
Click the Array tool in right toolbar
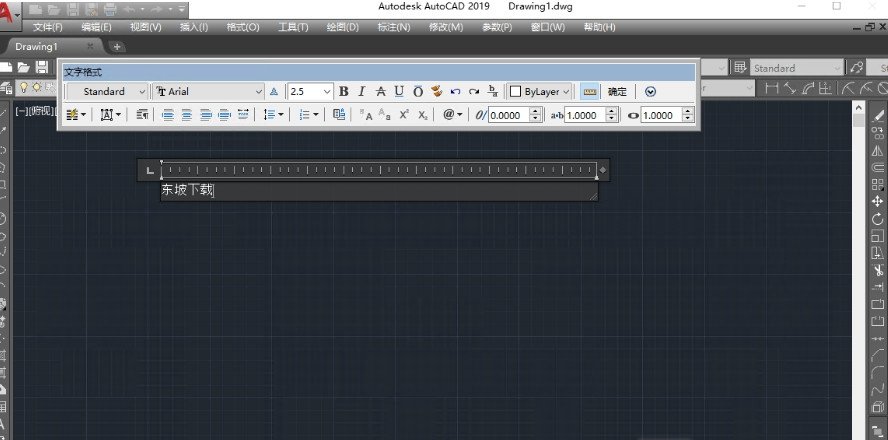[877, 185]
